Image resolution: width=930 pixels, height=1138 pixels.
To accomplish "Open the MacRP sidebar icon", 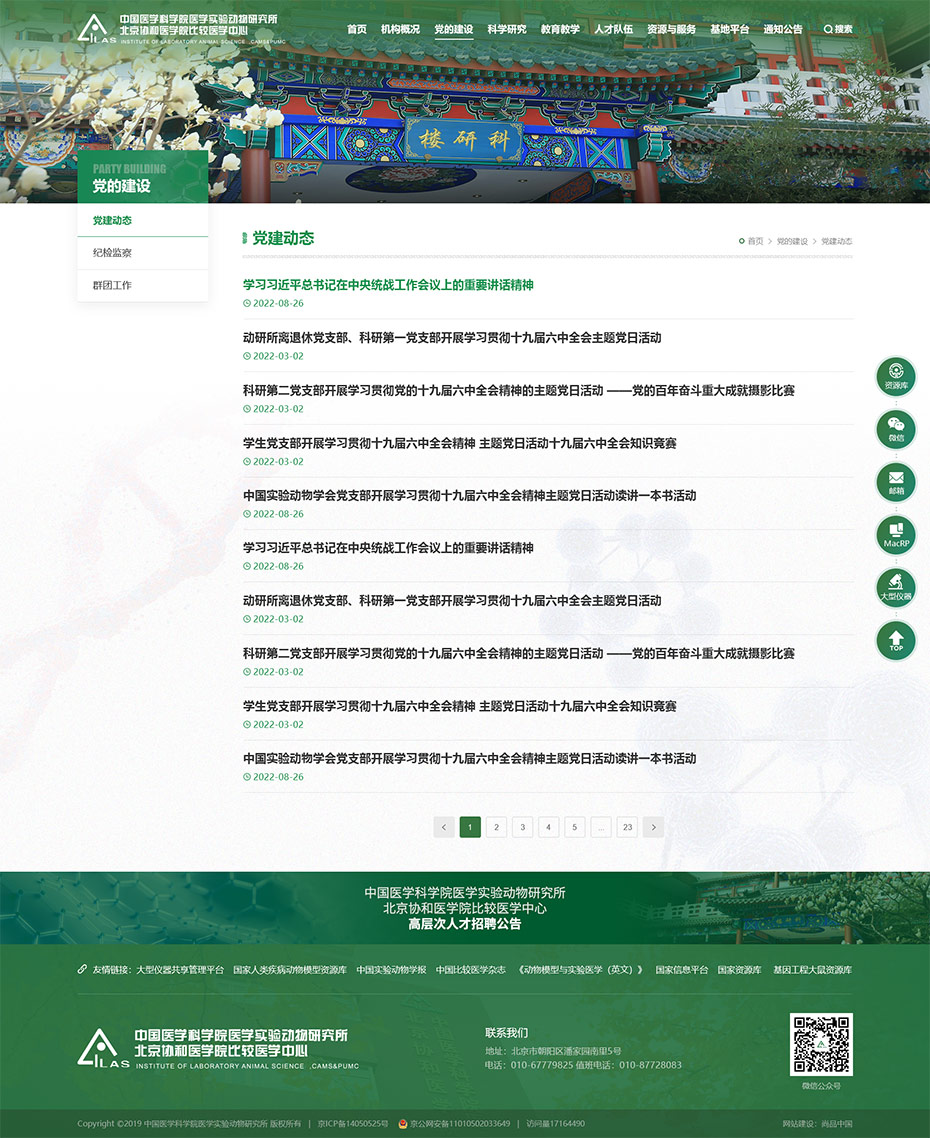I will pyautogui.click(x=896, y=534).
